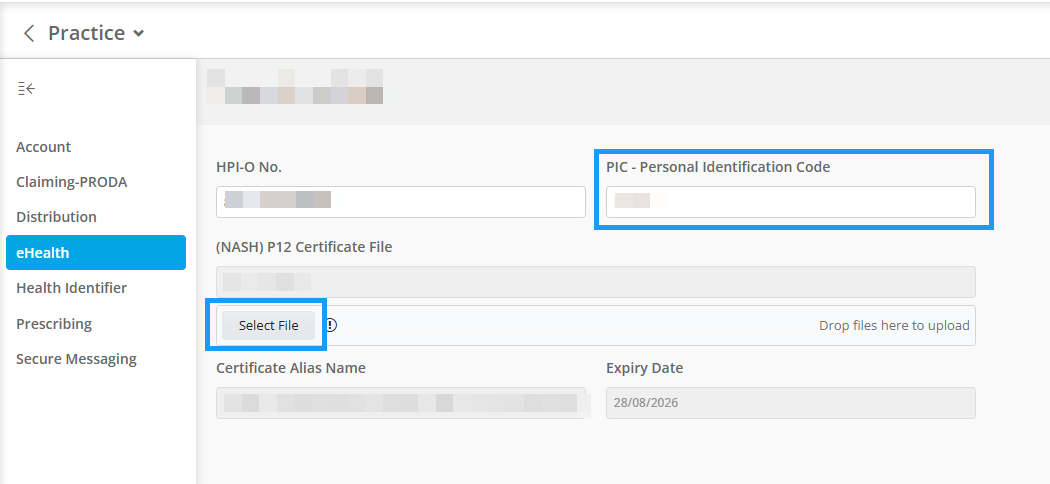Click the NASH P12 Certificate File field
1050x484 pixels.
point(595,282)
